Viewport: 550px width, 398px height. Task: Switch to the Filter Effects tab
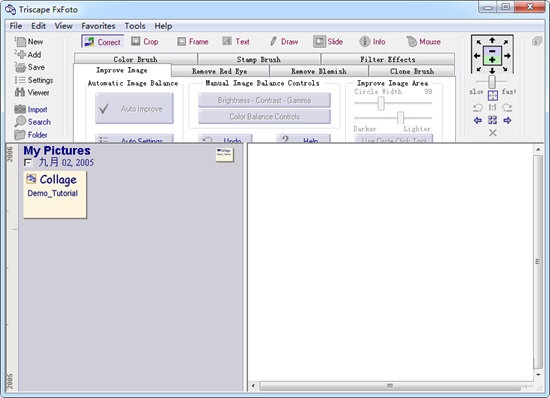click(388, 59)
